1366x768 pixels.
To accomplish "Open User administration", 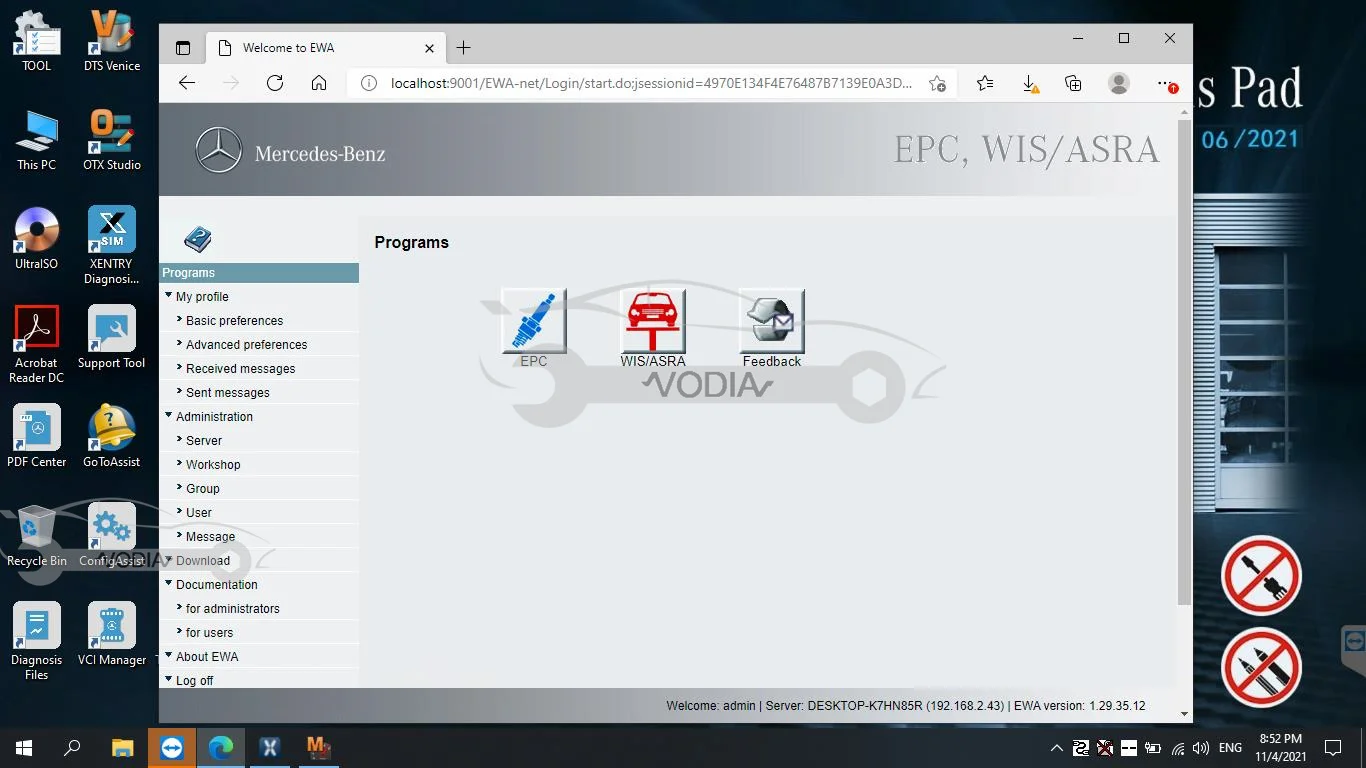I will tap(199, 513).
